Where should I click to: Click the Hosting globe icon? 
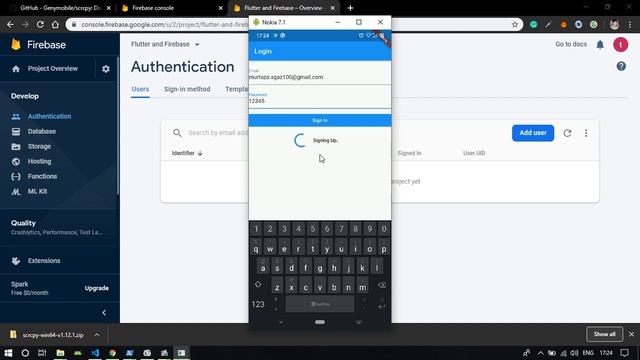point(16,162)
